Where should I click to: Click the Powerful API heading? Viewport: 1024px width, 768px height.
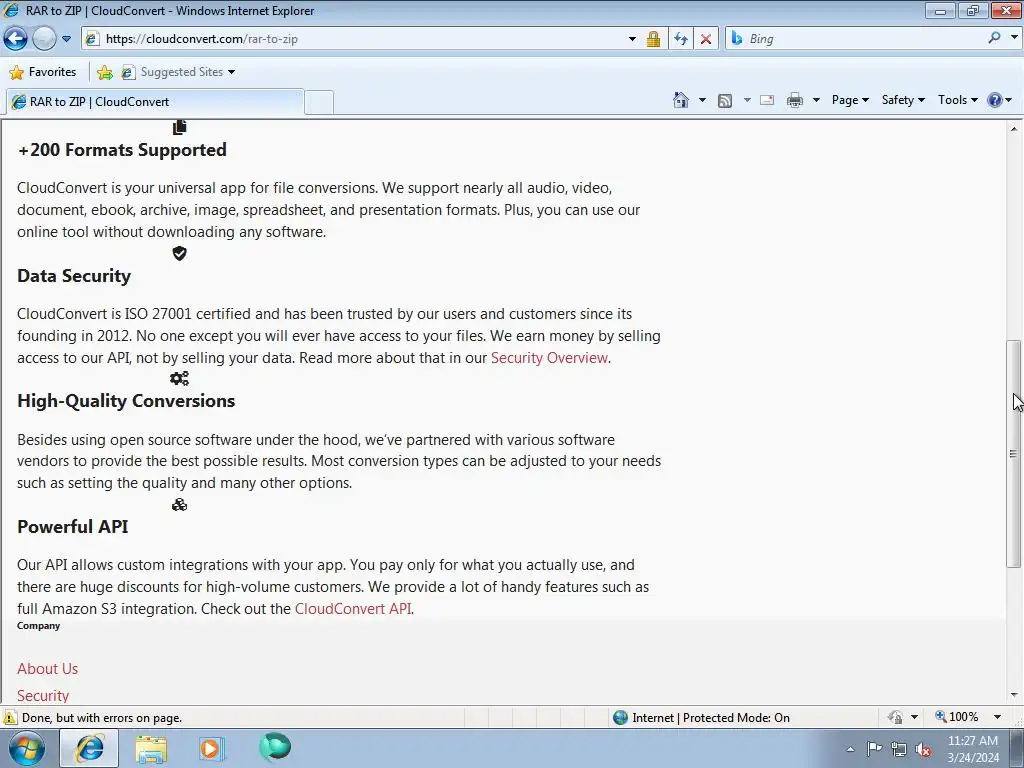(72, 526)
